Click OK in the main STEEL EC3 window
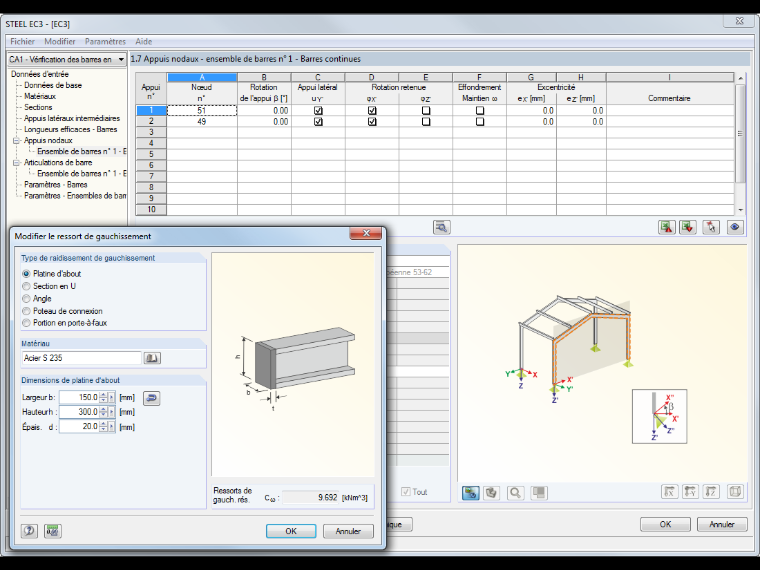The width and height of the screenshot is (760, 570). point(665,524)
